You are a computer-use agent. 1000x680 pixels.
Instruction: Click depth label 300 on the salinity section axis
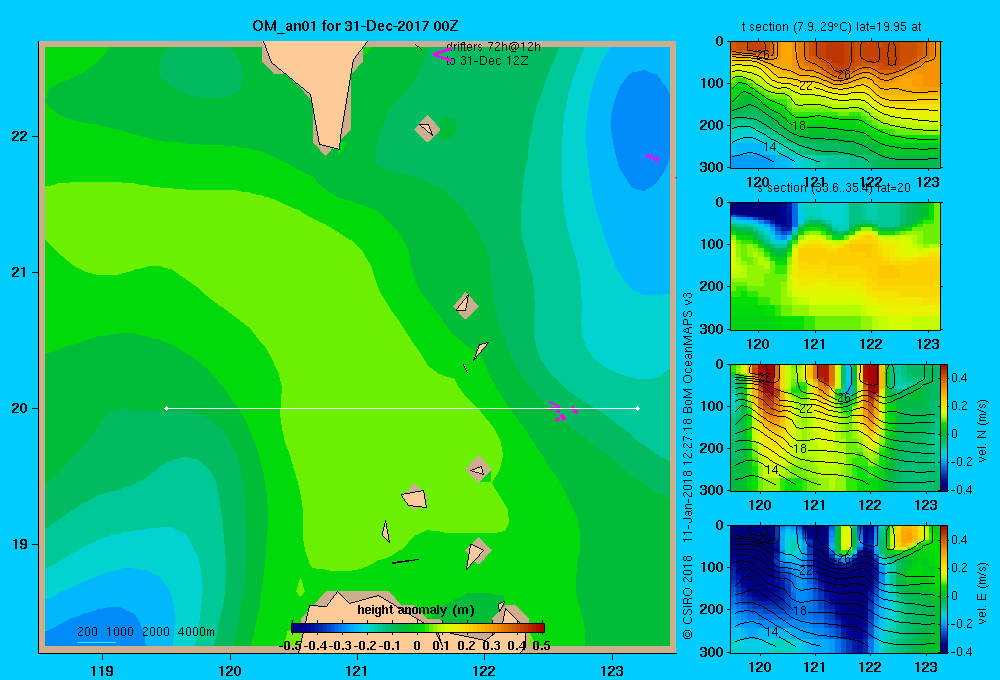[x=711, y=329]
